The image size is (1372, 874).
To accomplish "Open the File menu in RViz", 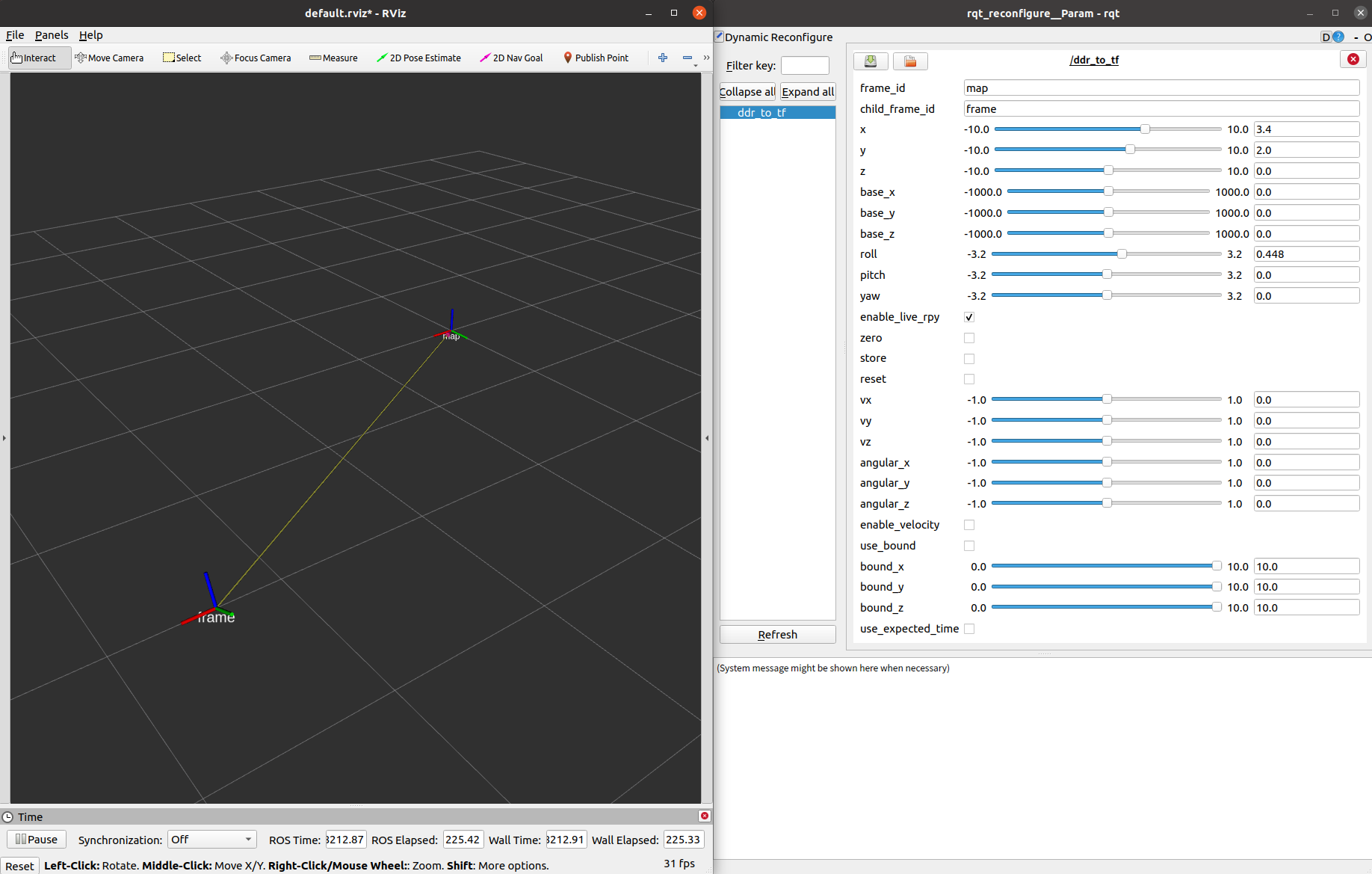I will click(x=14, y=34).
